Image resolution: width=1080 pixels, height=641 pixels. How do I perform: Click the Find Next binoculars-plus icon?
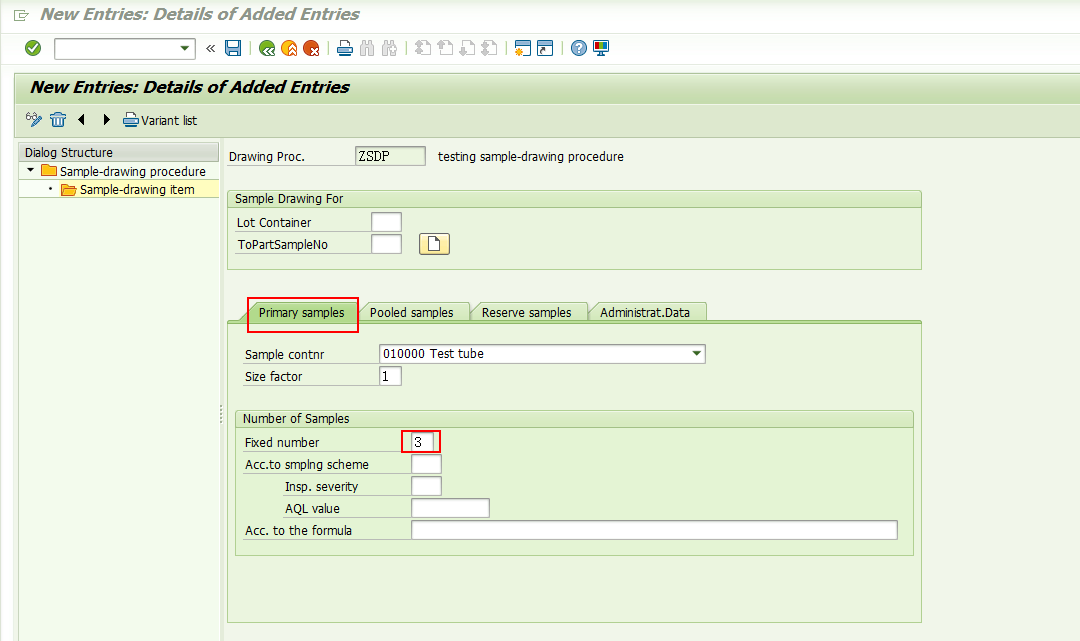point(389,48)
